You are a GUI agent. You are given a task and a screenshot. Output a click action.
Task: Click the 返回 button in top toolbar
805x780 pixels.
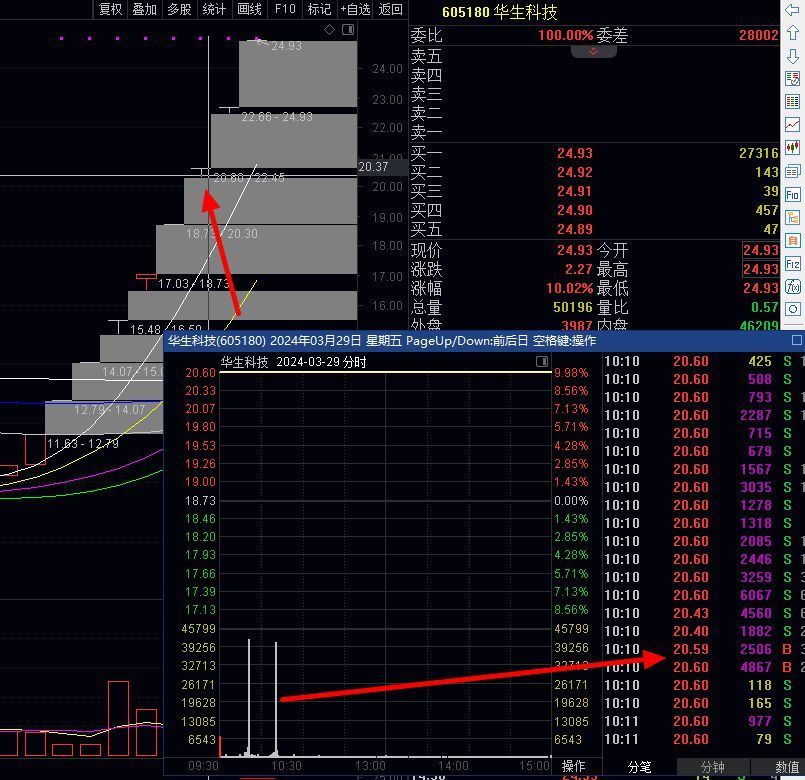tap(391, 9)
